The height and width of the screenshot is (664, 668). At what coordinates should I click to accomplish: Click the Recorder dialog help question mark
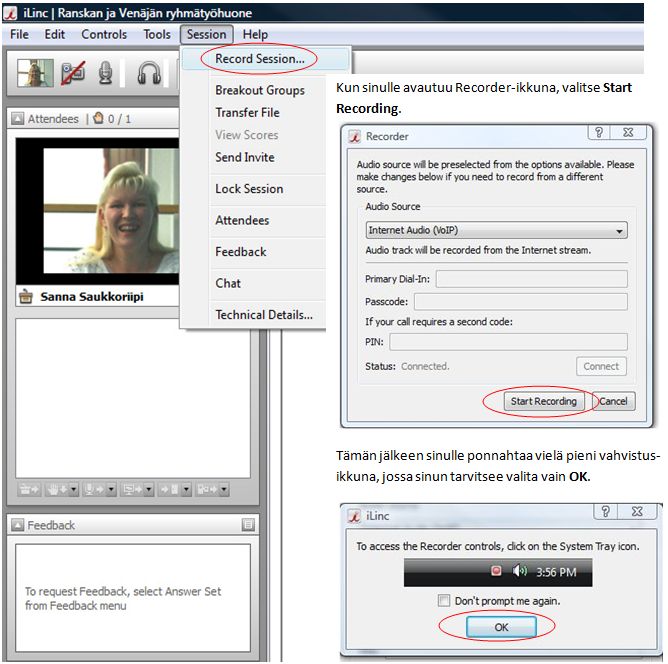599,134
